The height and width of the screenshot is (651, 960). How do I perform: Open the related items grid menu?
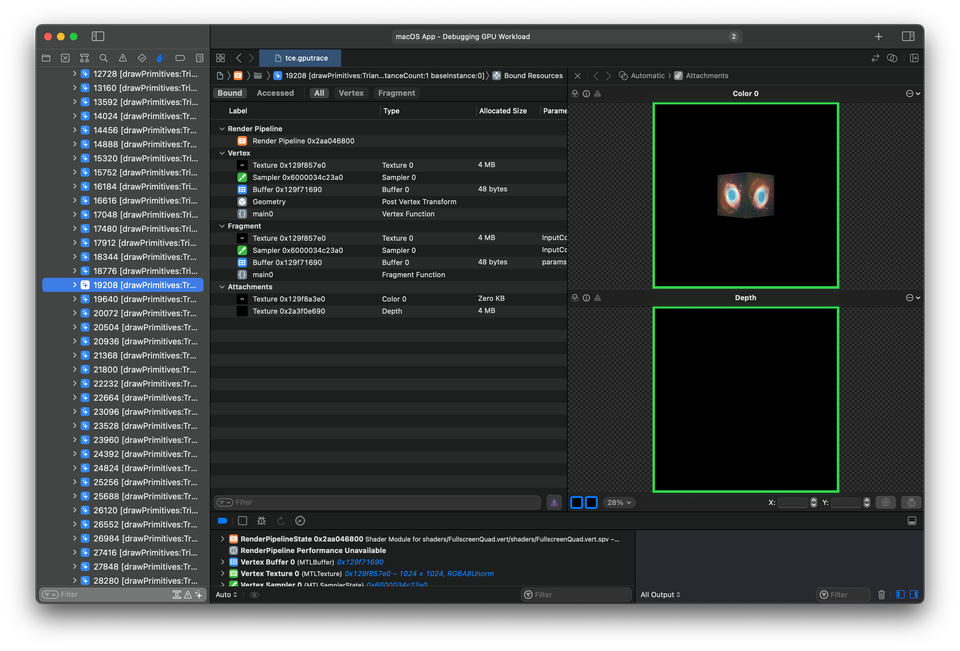pyautogui.click(x=220, y=58)
